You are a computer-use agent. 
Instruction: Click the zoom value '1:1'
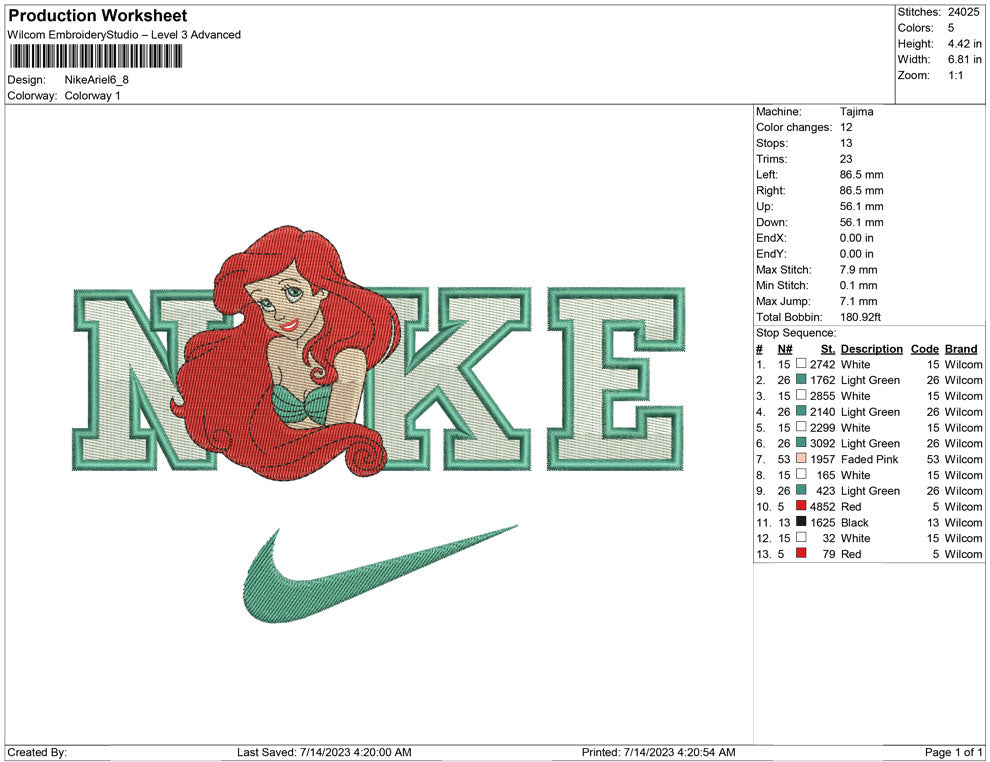(955, 75)
